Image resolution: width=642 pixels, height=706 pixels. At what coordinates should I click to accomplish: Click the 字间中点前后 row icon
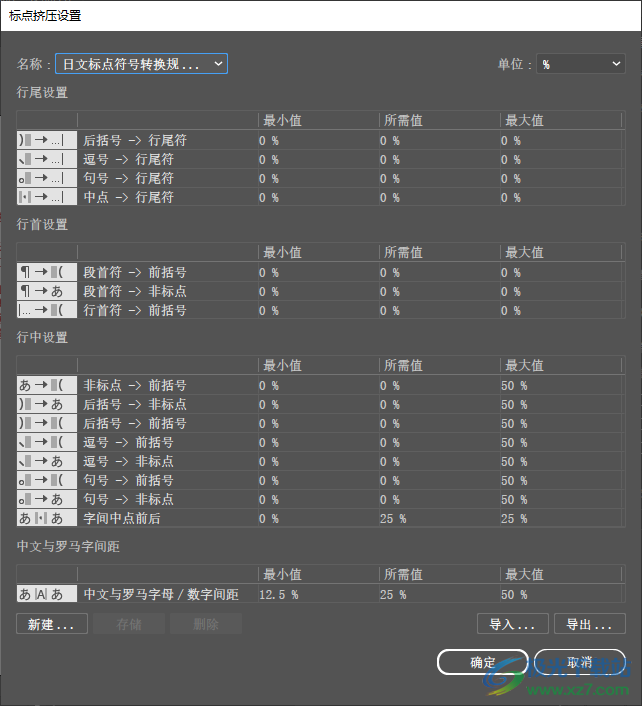pyautogui.click(x=47, y=518)
